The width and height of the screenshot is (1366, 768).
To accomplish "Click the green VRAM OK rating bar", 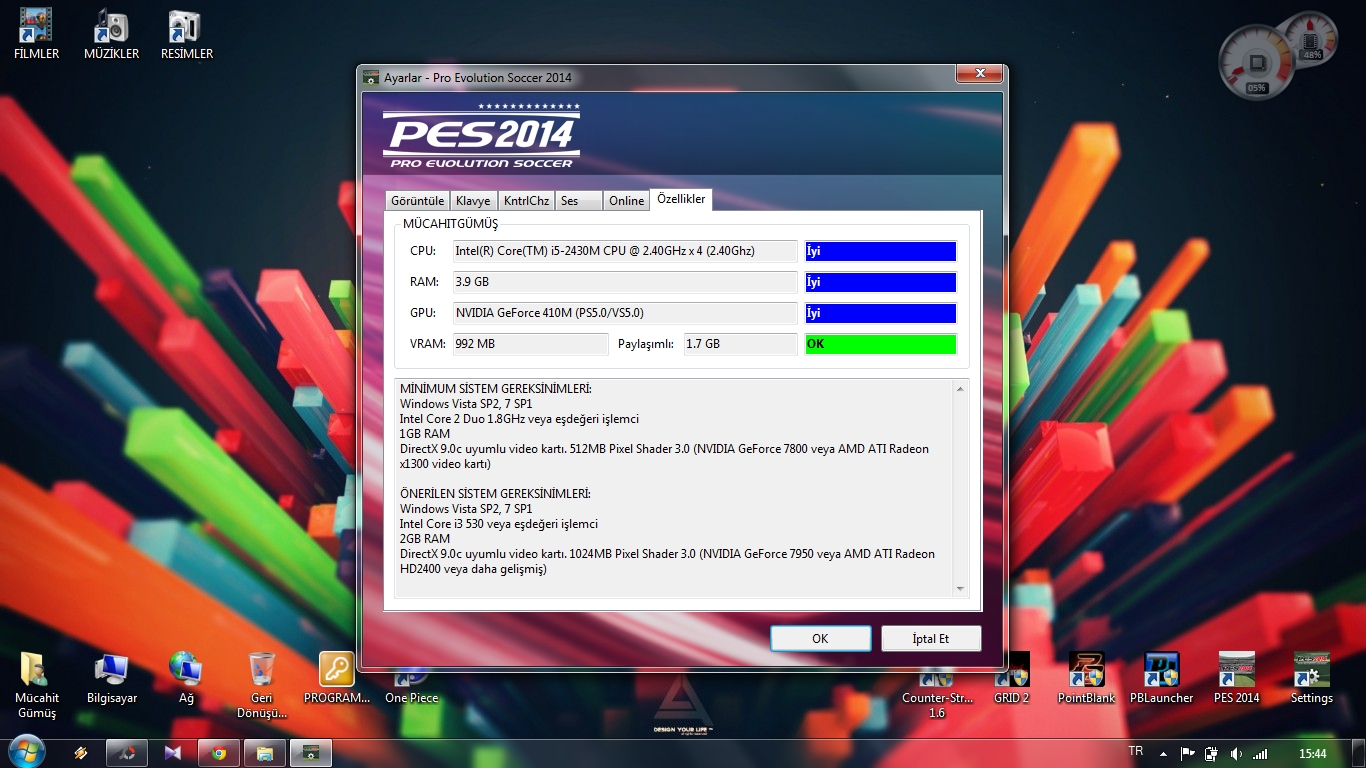I will point(881,344).
